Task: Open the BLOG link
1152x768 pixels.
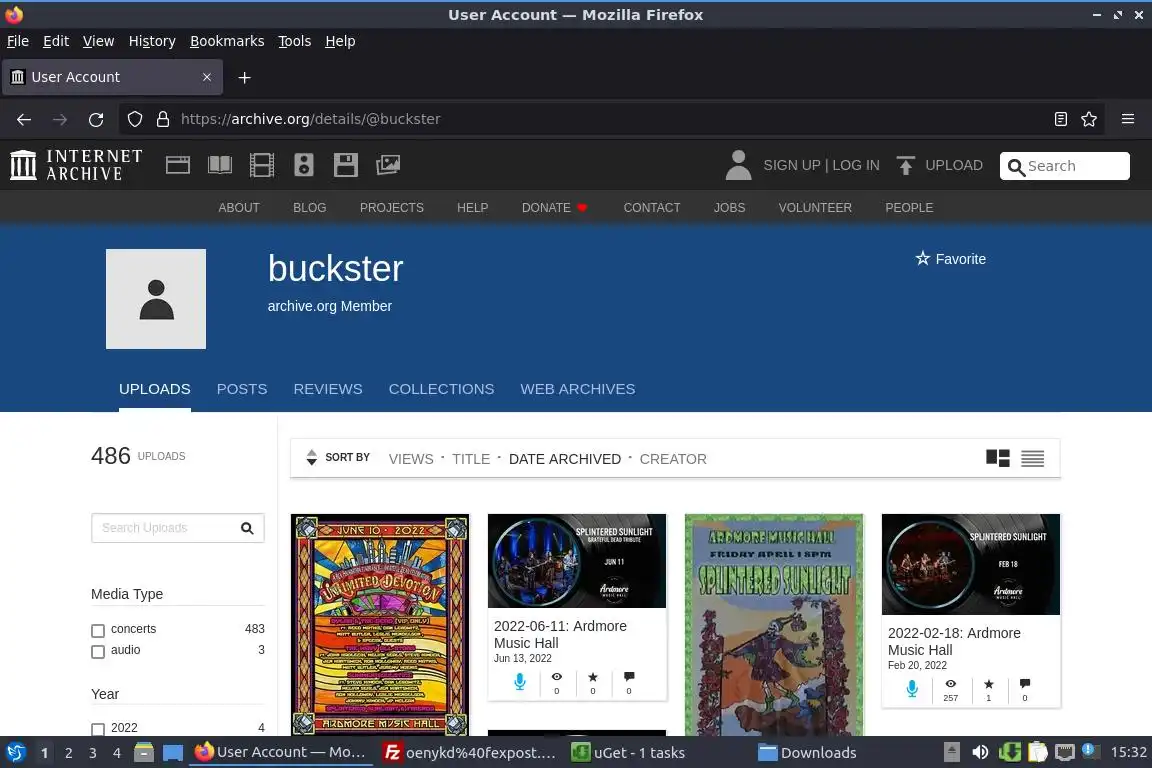Action: pyautogui.click(x=309, y=208)
